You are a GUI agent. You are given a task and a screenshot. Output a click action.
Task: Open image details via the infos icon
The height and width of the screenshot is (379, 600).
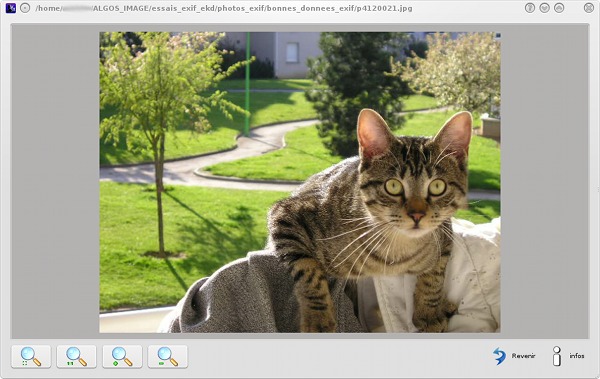(x=557, y=356)
